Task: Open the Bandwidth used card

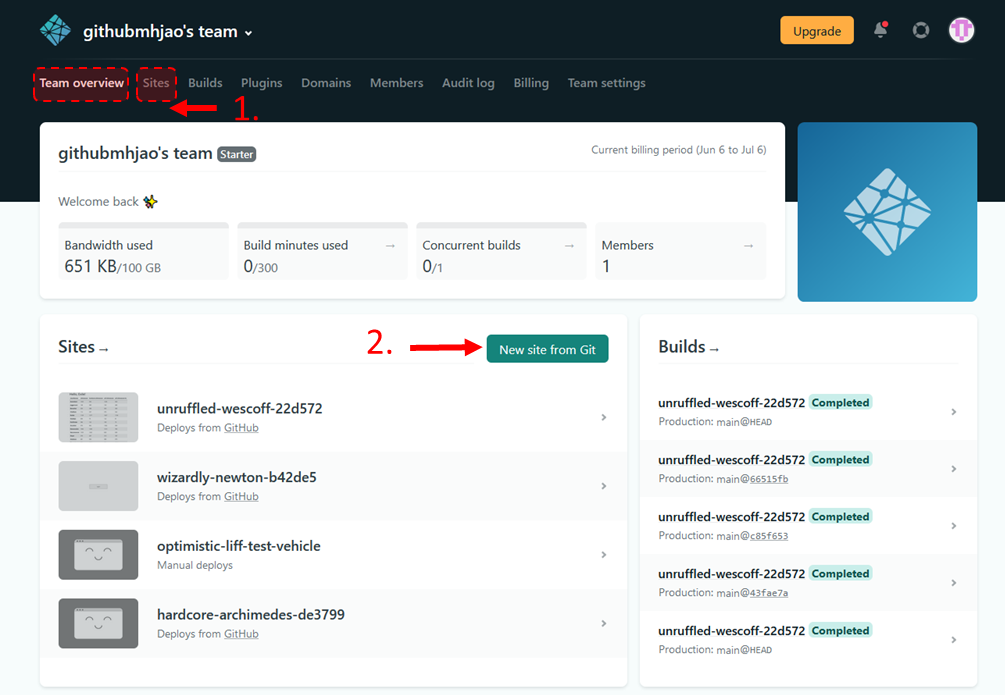Action: (x=144, y=251)
